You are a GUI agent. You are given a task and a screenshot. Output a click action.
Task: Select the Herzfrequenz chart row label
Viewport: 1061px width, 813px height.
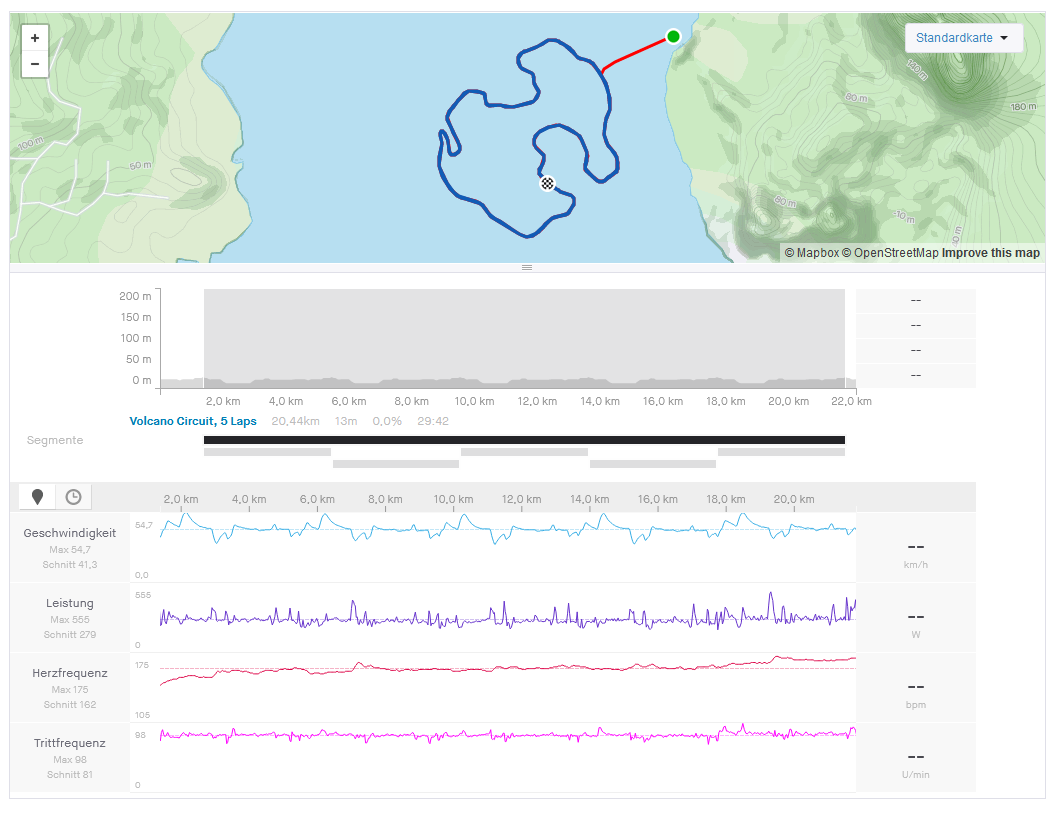[x=70, y=673]
